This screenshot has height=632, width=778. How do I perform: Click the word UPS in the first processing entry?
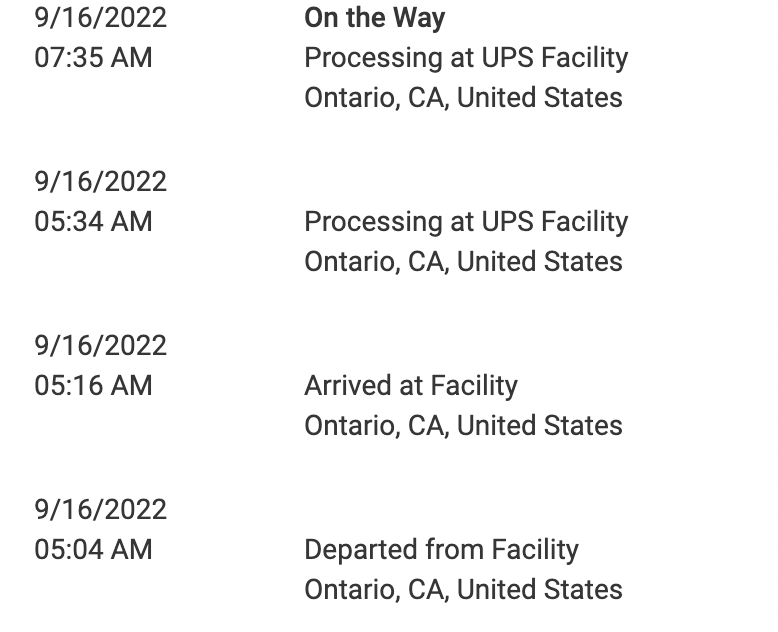click(x=508, y=58)
